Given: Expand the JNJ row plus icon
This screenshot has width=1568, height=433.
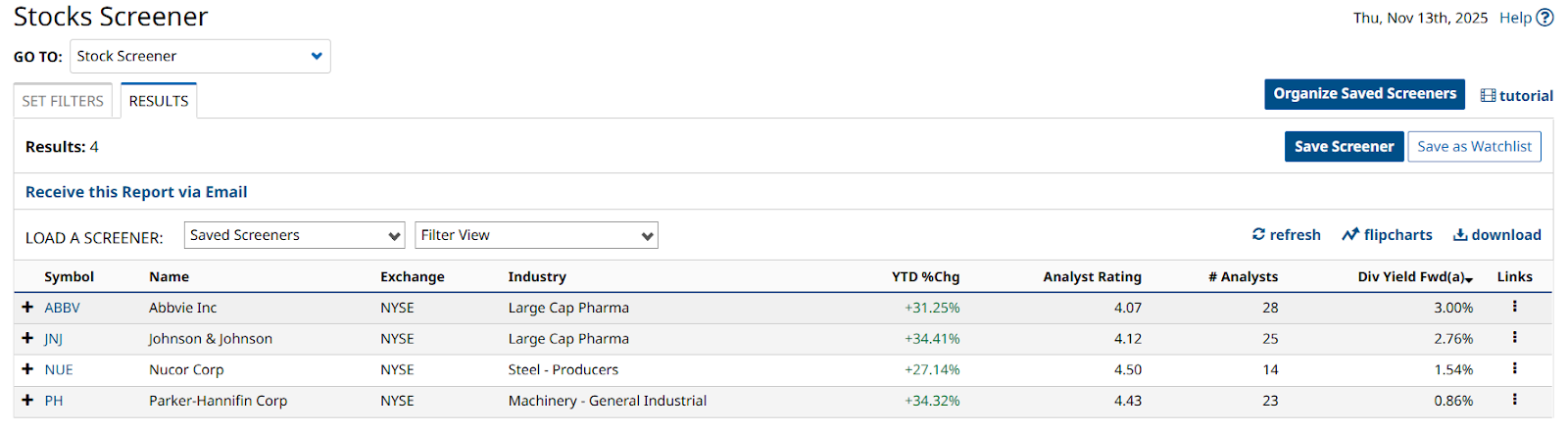Looking at the screenshot, I should tap(27, 339).
